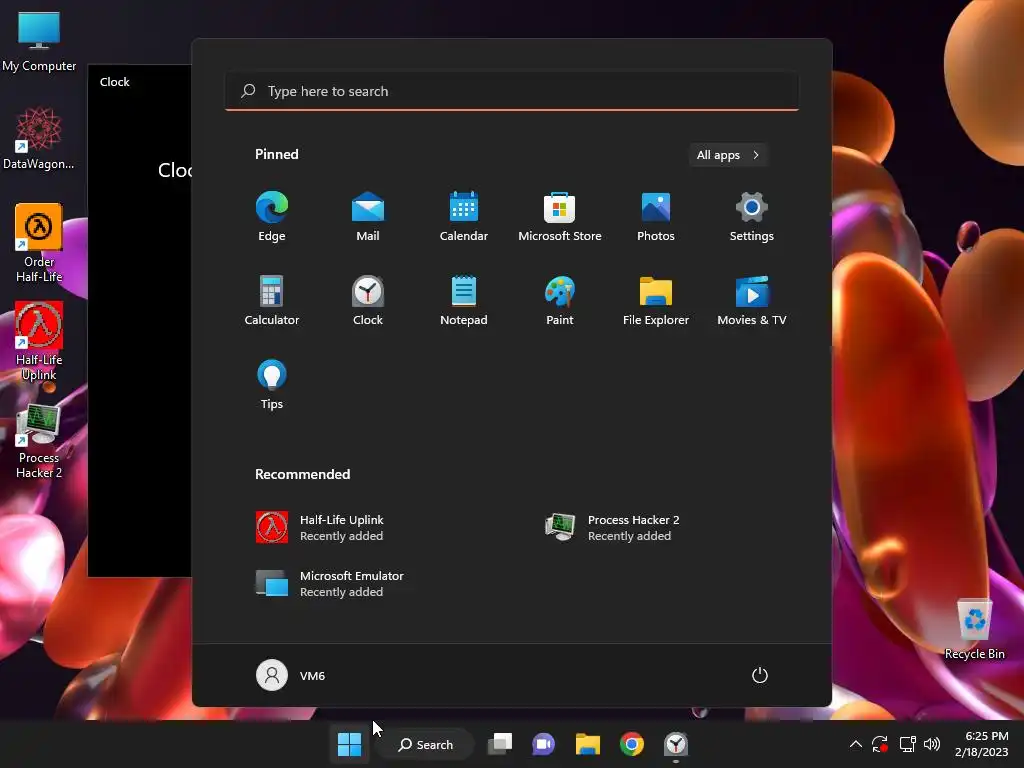1024x768 pixels.
Task: Launch Google Chrome from the taskbar
Action: (632, 744)
